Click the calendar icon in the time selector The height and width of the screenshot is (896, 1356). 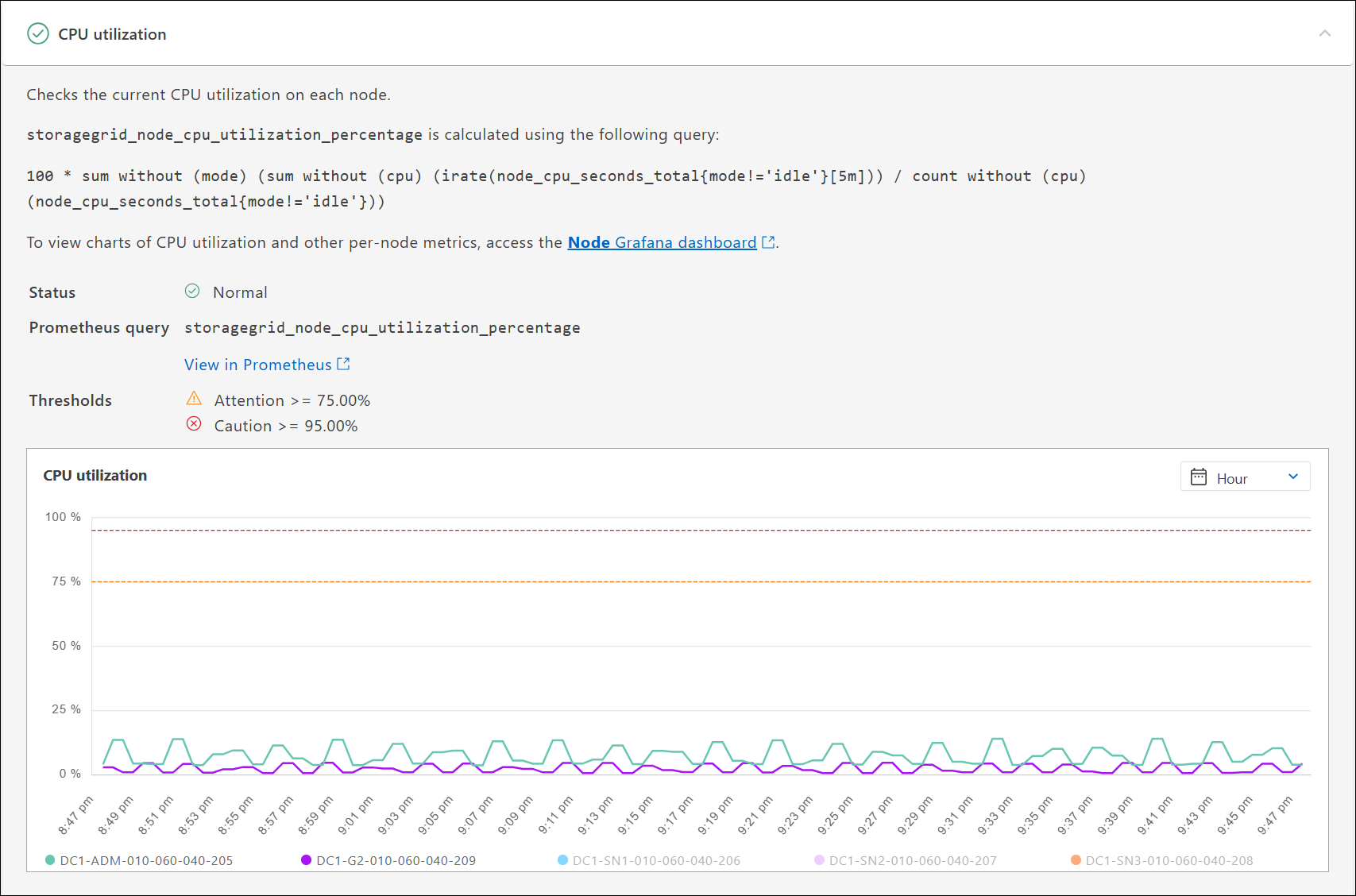point(1199,477)
